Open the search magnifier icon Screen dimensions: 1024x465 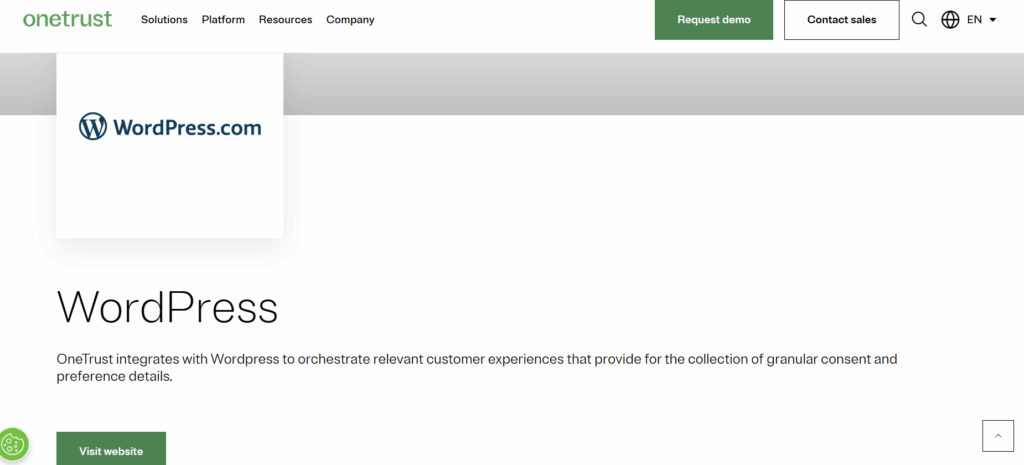[919, 20]
